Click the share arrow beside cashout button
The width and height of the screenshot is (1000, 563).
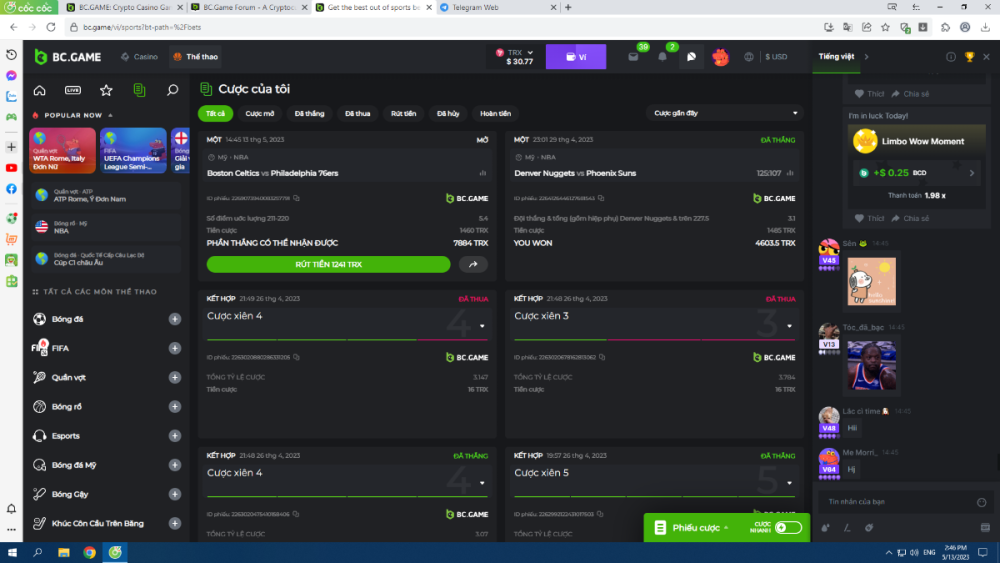473,265
